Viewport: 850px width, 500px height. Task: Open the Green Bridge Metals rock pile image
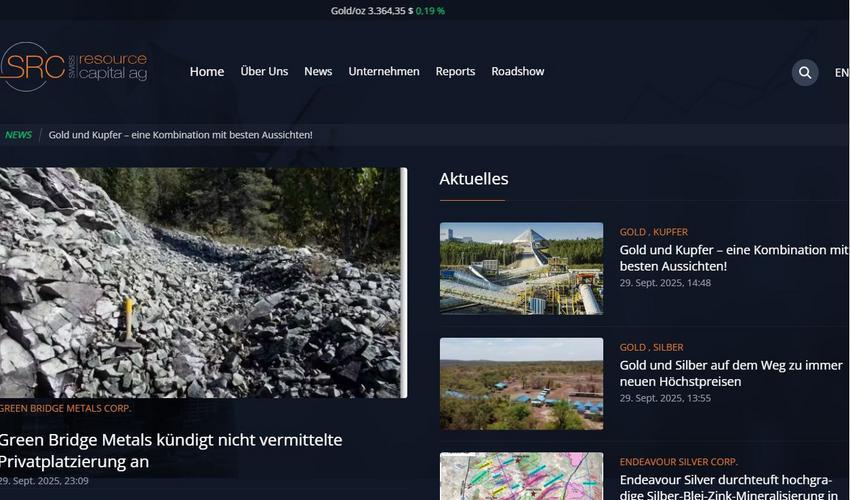click(203, 283)
